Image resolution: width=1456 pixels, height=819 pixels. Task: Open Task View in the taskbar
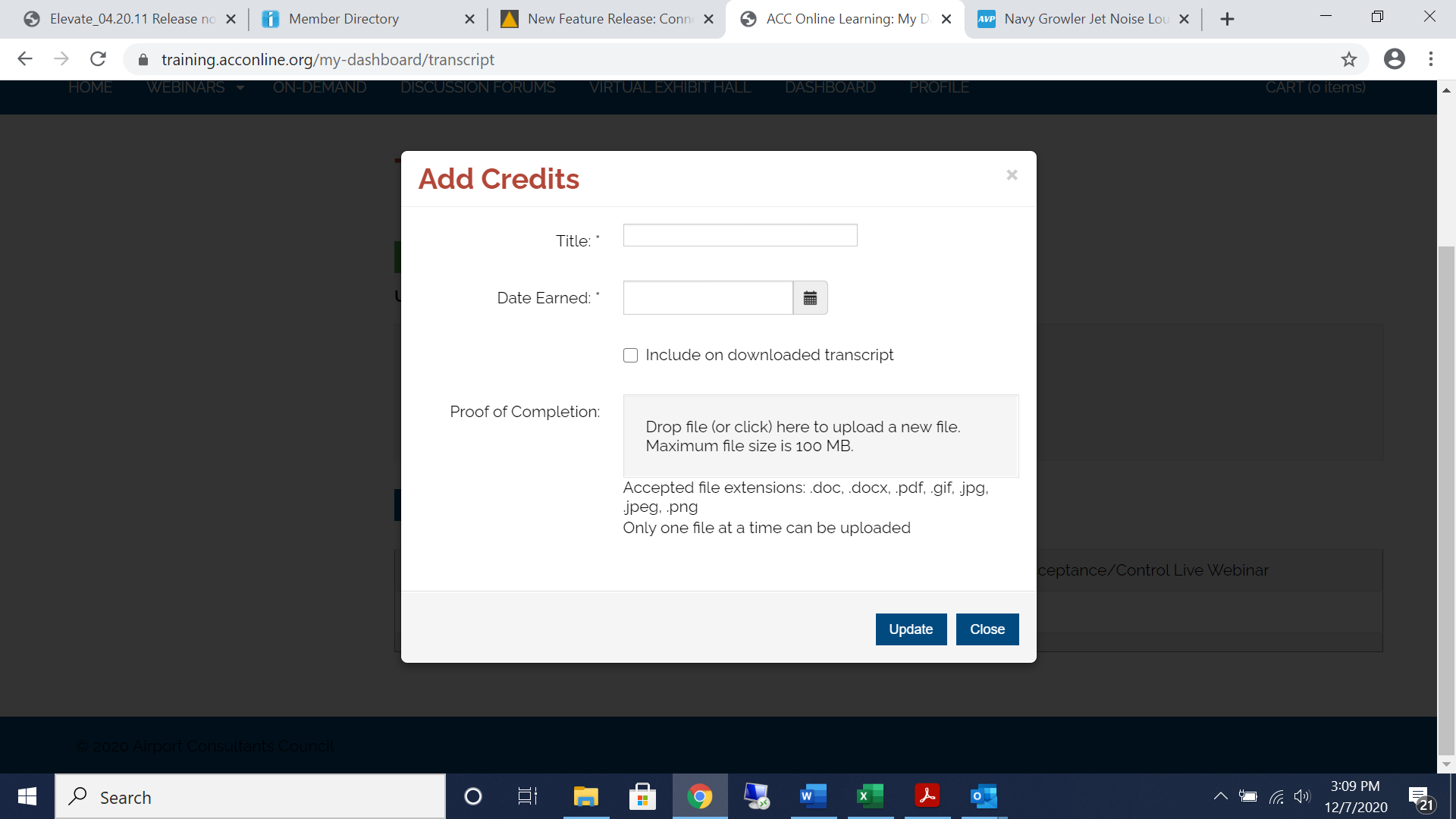coord(527,796)
